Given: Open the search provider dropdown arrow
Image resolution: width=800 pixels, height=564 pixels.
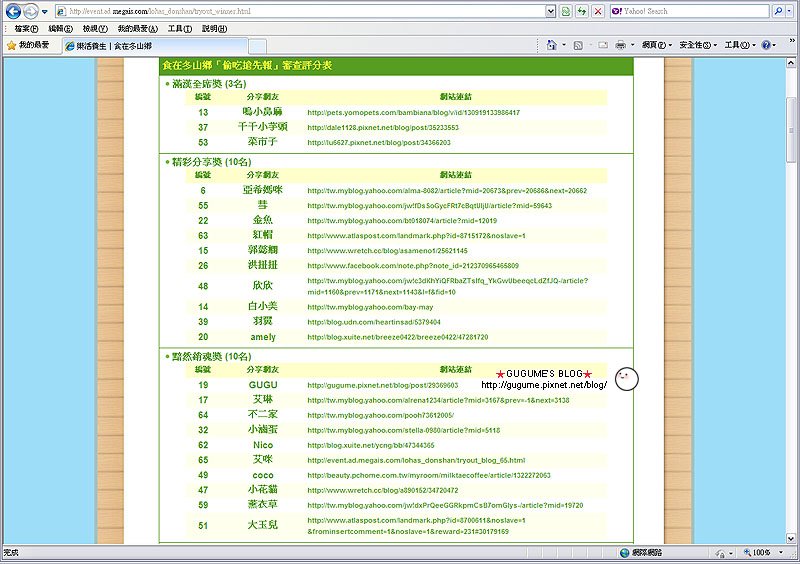Looking at the screenshot, I should click(788, 11).
